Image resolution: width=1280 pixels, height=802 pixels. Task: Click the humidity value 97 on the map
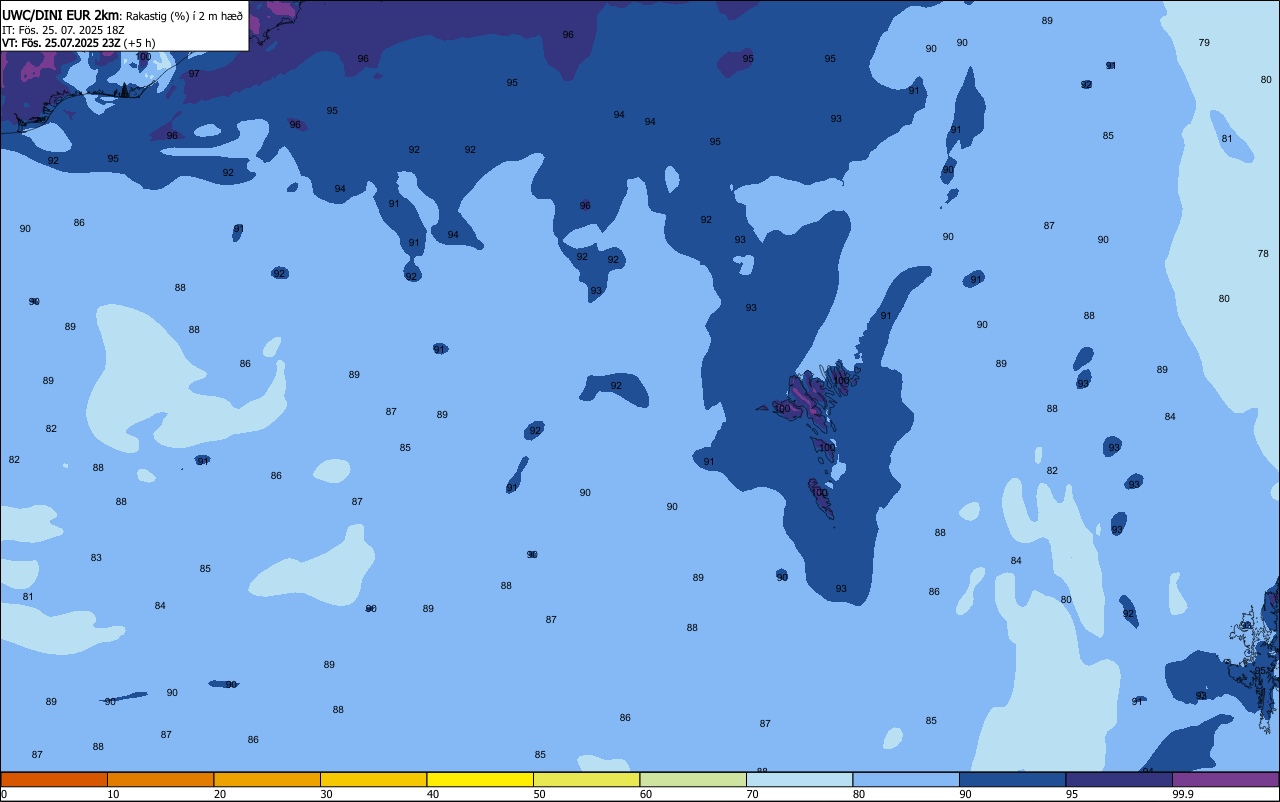click(194, 74)
